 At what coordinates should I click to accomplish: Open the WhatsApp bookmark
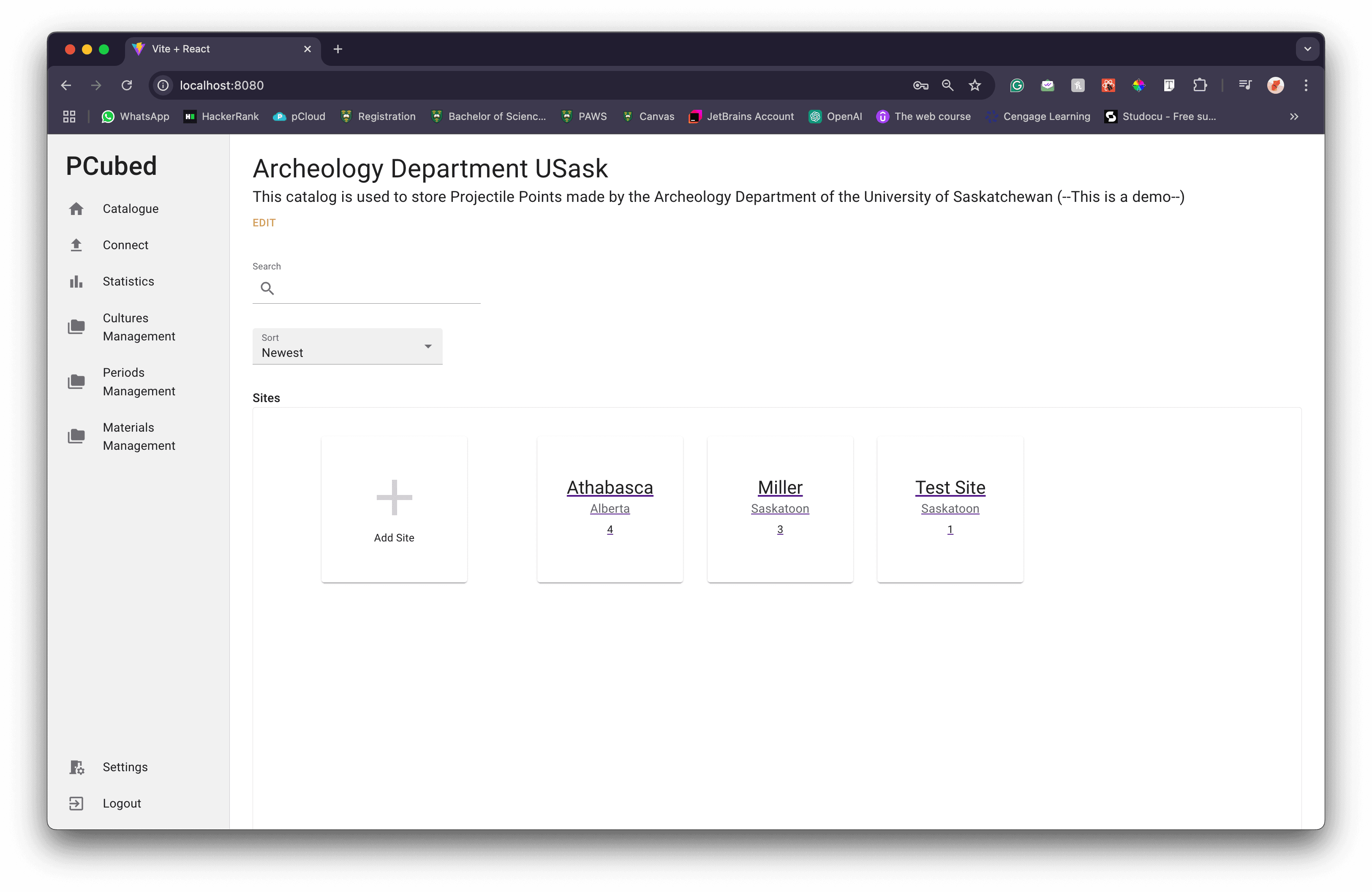click(x=136, y=117)
